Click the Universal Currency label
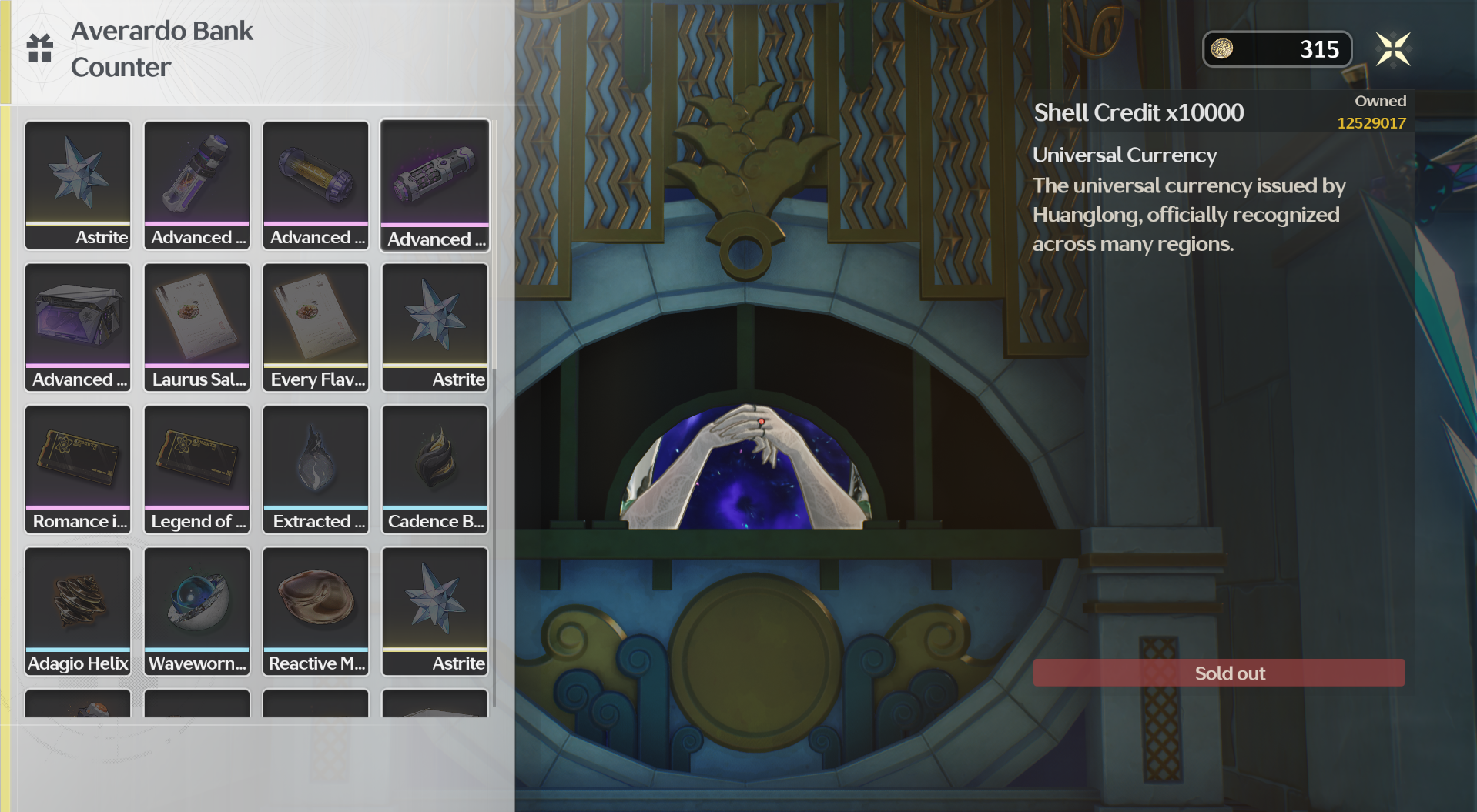 (x=1124, y=155)
